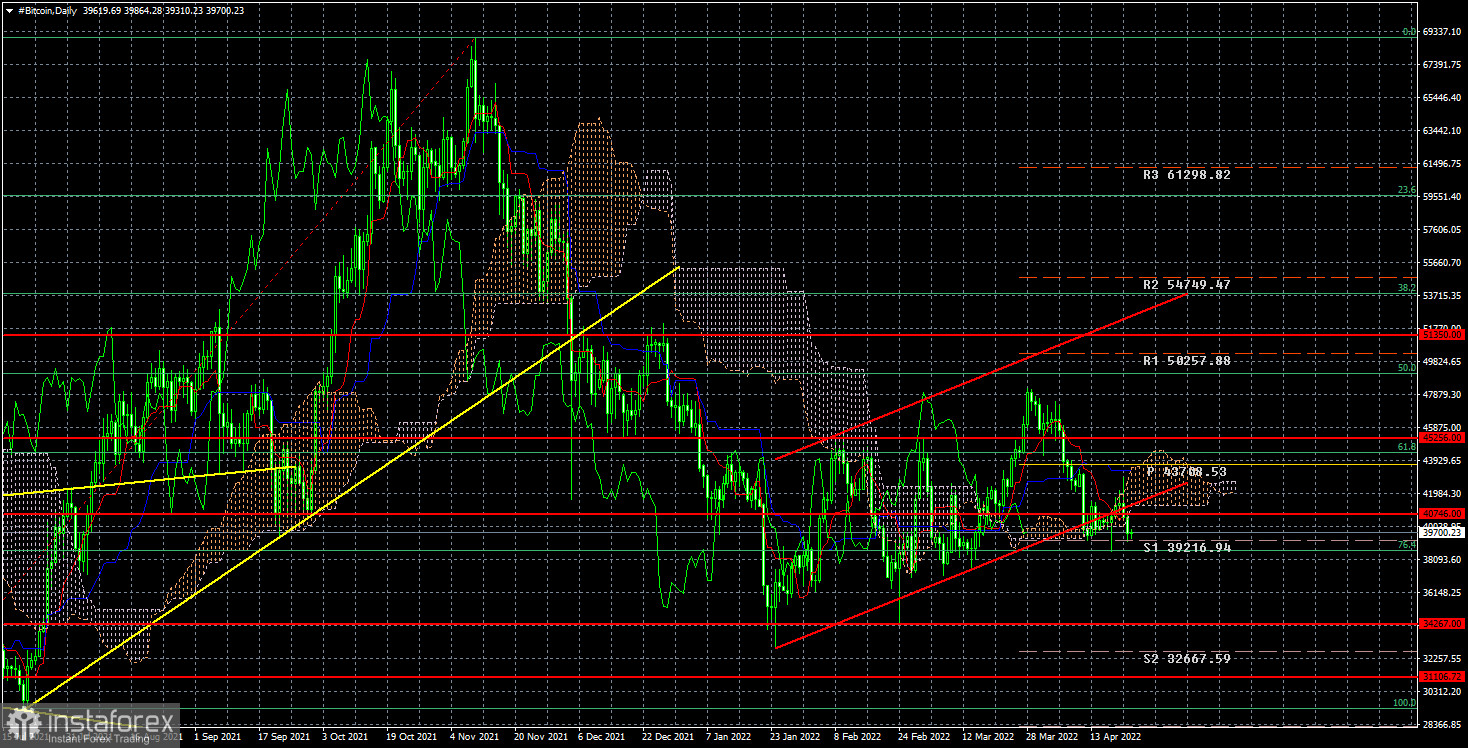Click the 55660.70 price axis label
The width and height of the screenshot is (1468, 748).
click(1442, 263)
